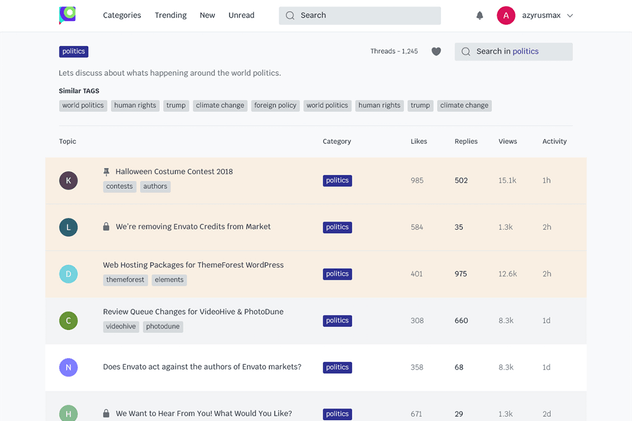Go to Trending threads
This screenshot has height=421, width=632.
click(170, 15)
